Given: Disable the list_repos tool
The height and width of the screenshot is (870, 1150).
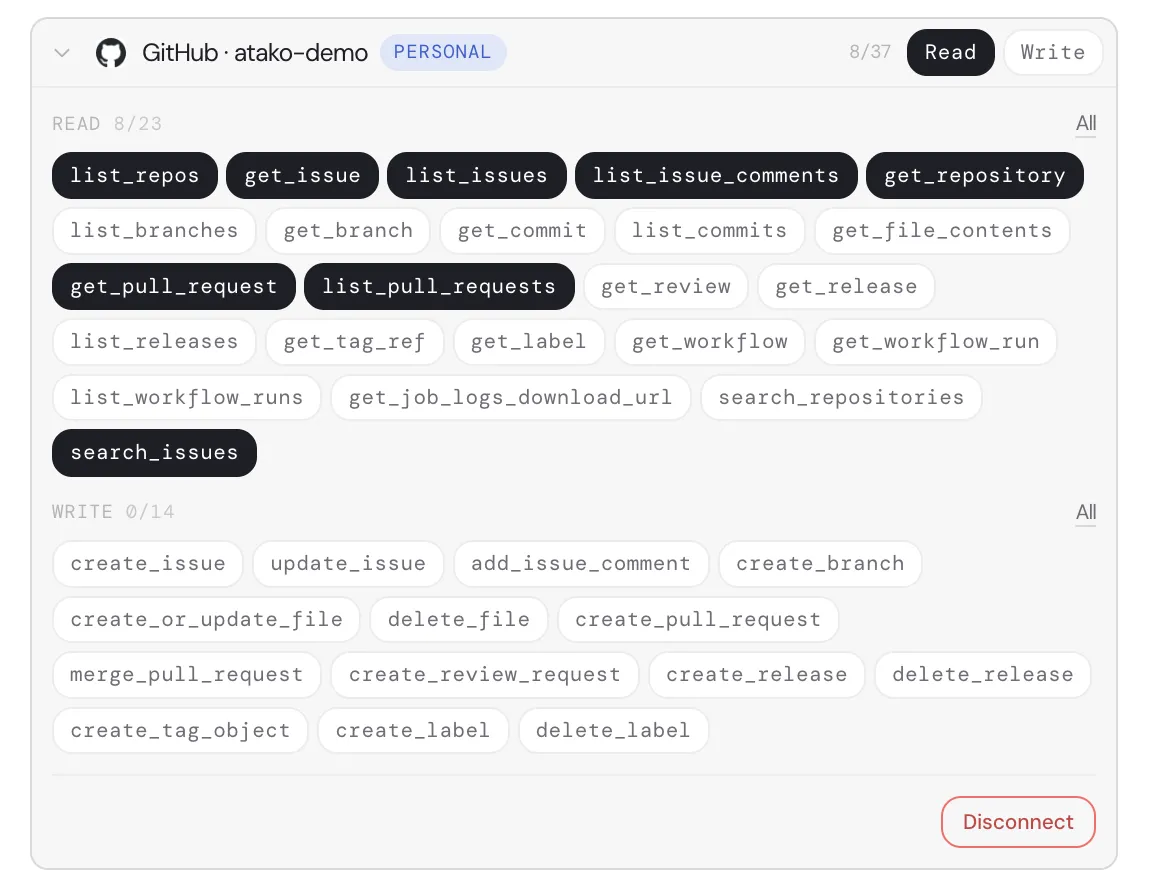Looking at the screenshot, I should click(x=135, y=175).
